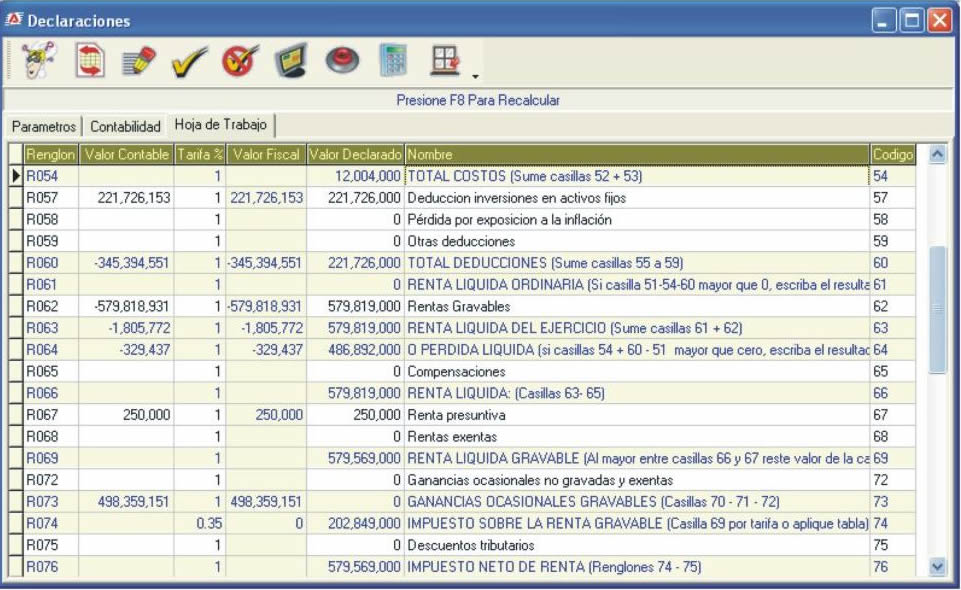Click the Ganancias ocasionales no gravadas y exentas cell
This screenshot has width=961, height=590.
tap(637, 480)
